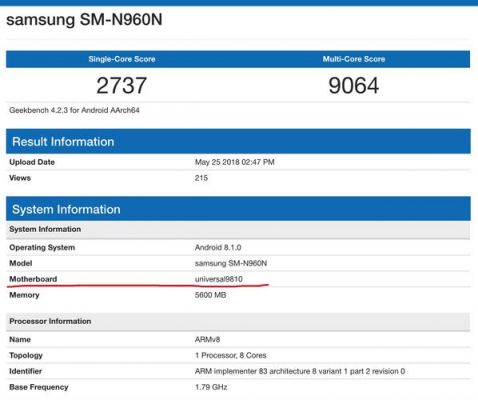Select the 5600 MB memory value

coord(211,295)
